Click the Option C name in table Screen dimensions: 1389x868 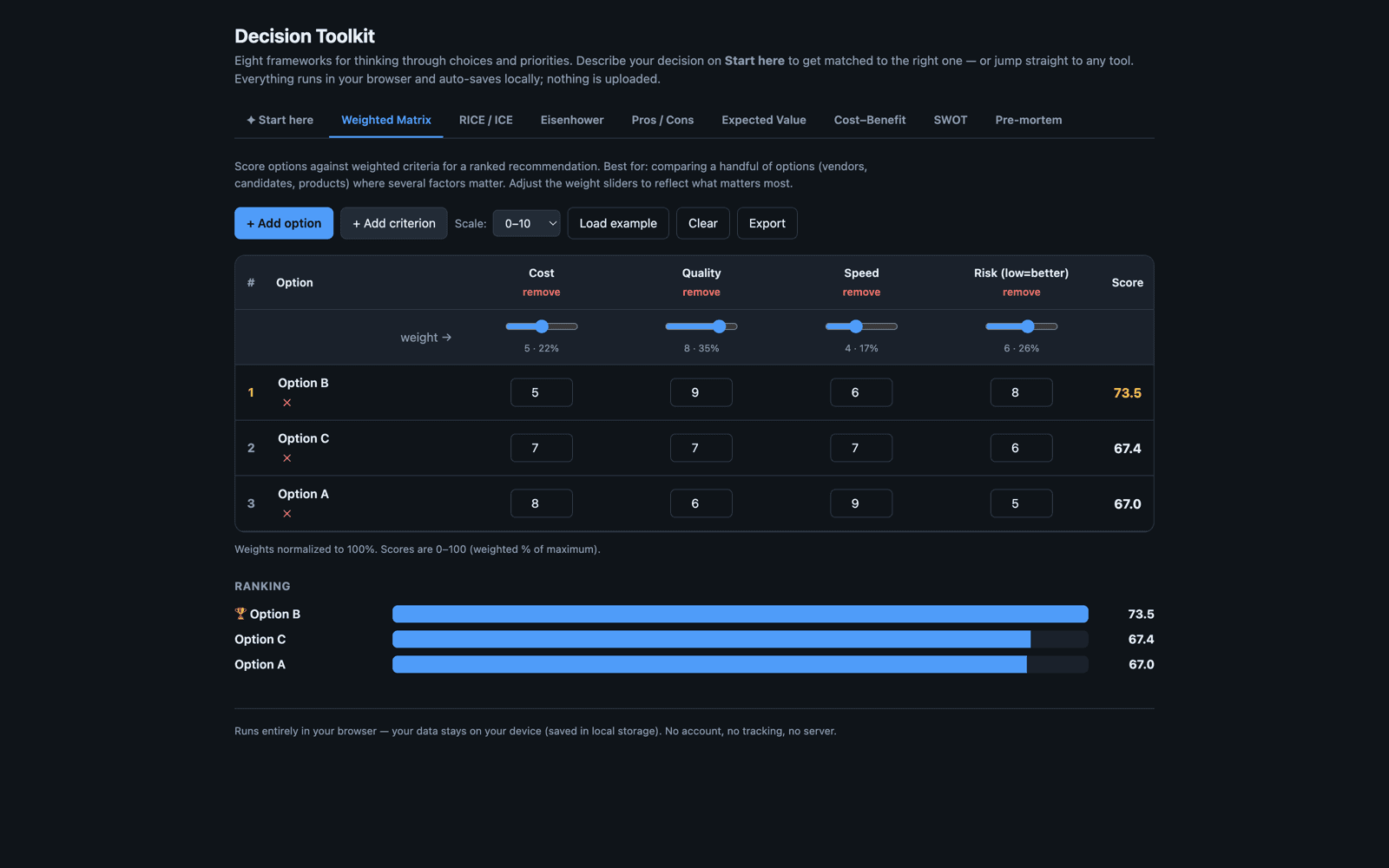[303, 438]
